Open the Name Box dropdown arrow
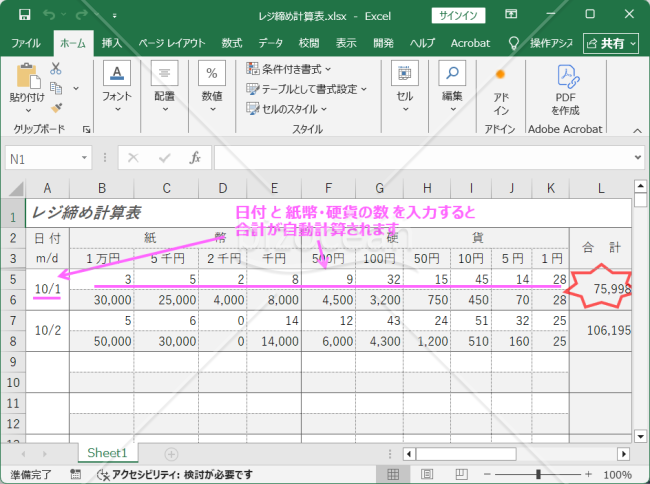Image resolution: width=650 pixels, height=484 pixels. pos(84,158)
